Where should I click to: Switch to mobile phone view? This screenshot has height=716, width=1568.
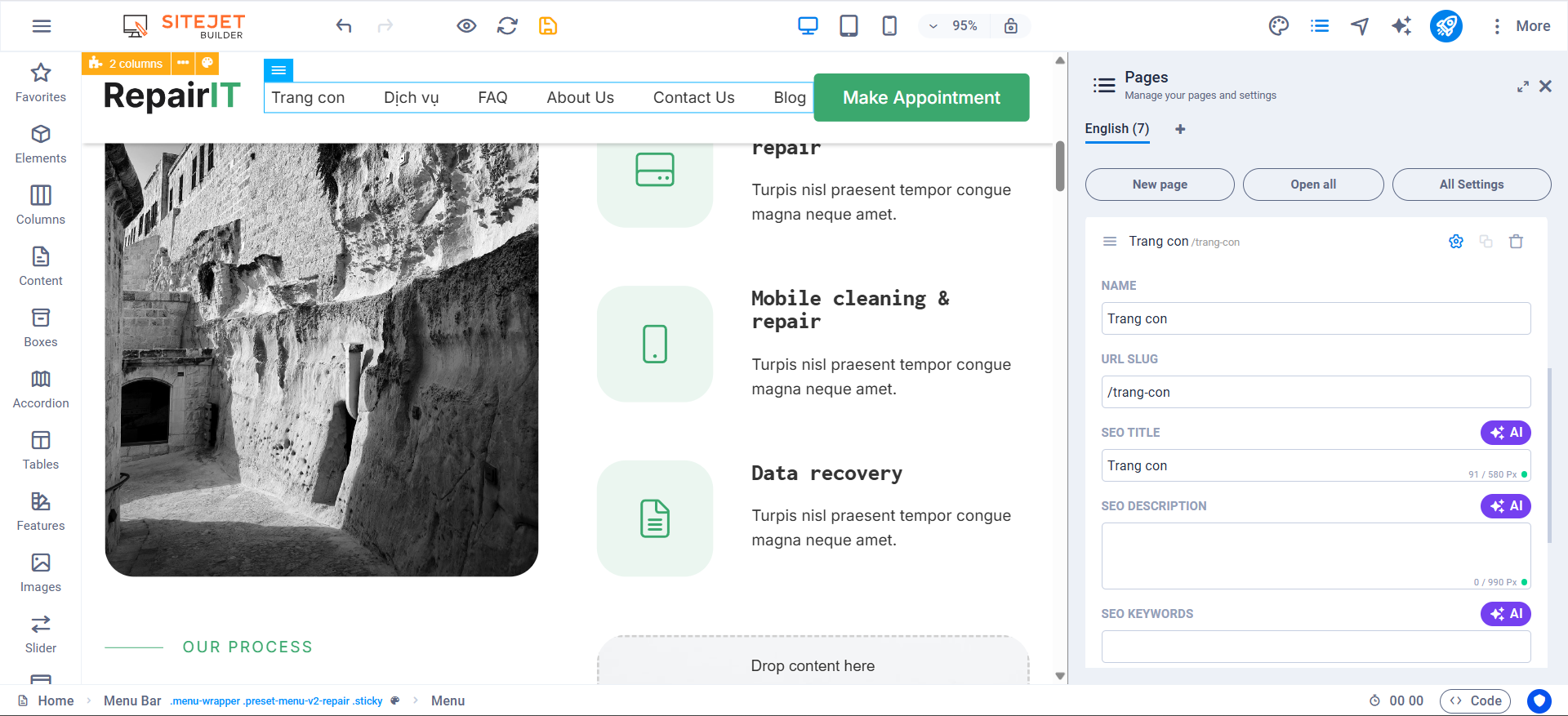[889, 26]
